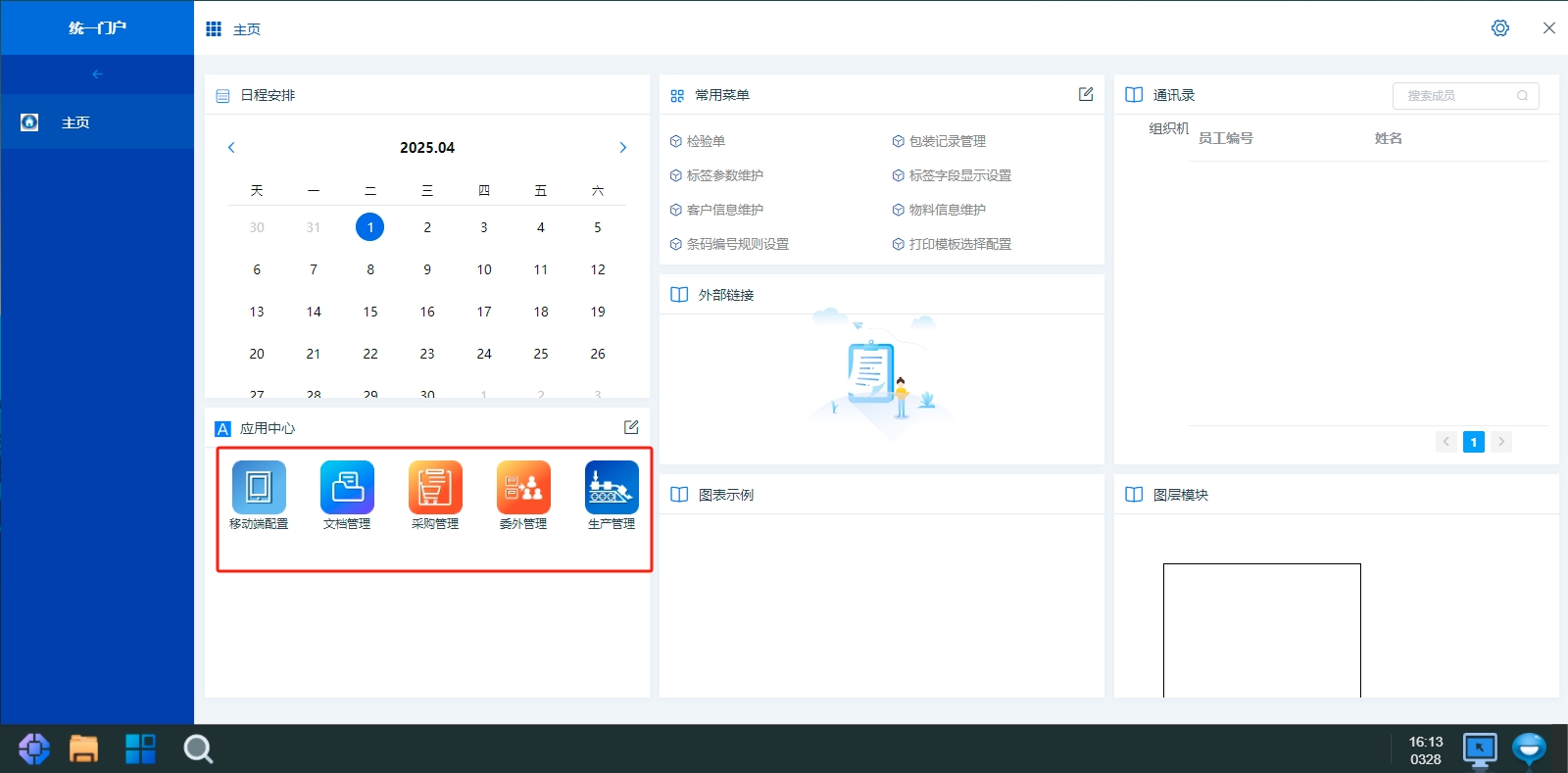This screenshot has height=773, width=1568.
Task: Click the 员工编号 column header
Action: pyautogui.click(x=1226, y=138)
